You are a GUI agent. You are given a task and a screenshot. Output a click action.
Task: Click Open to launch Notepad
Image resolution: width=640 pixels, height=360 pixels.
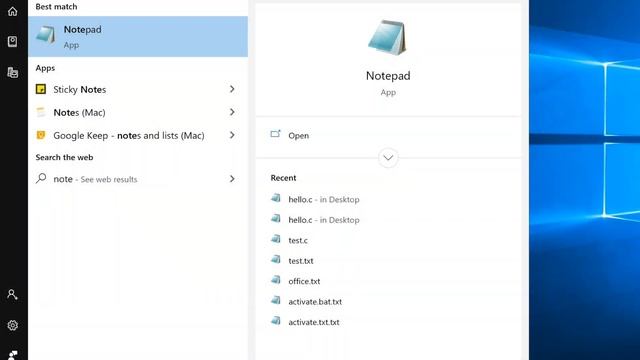298,136
